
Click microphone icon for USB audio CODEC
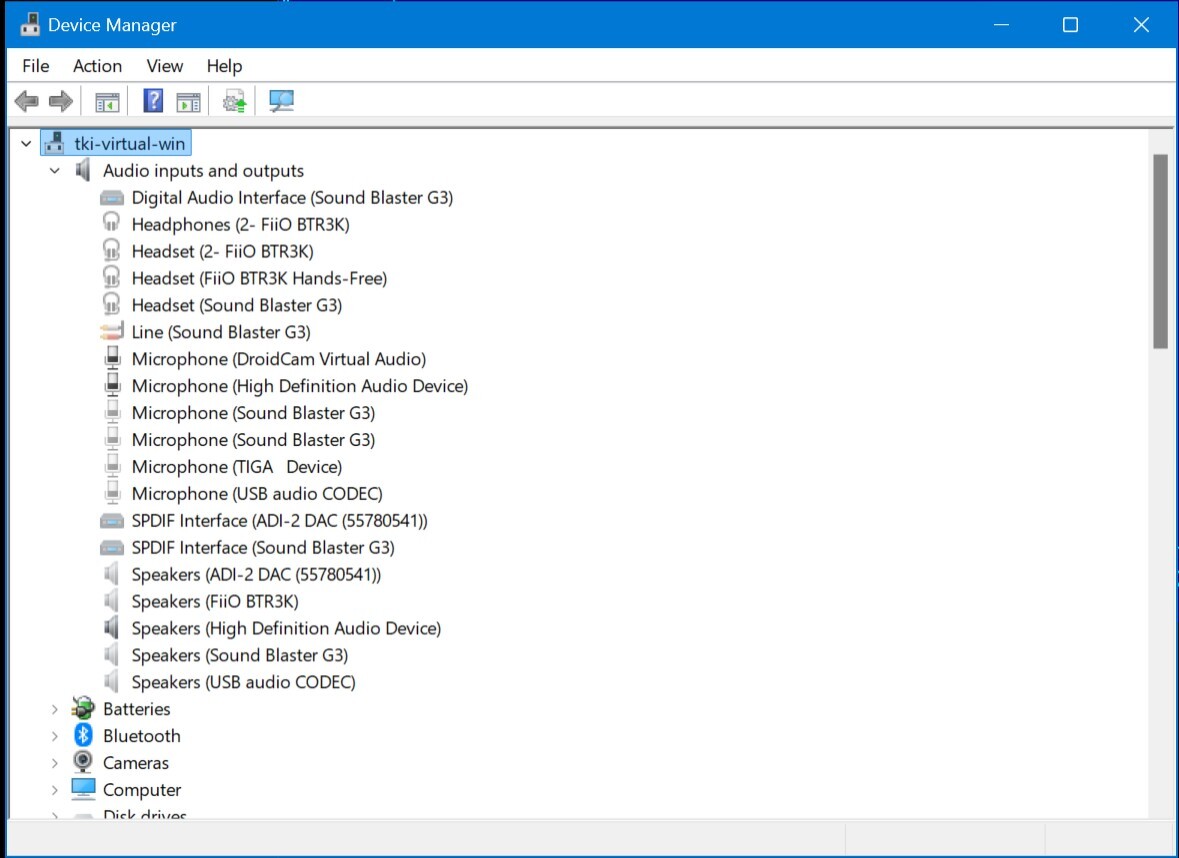pyautogui.click(x=112, y=493)
